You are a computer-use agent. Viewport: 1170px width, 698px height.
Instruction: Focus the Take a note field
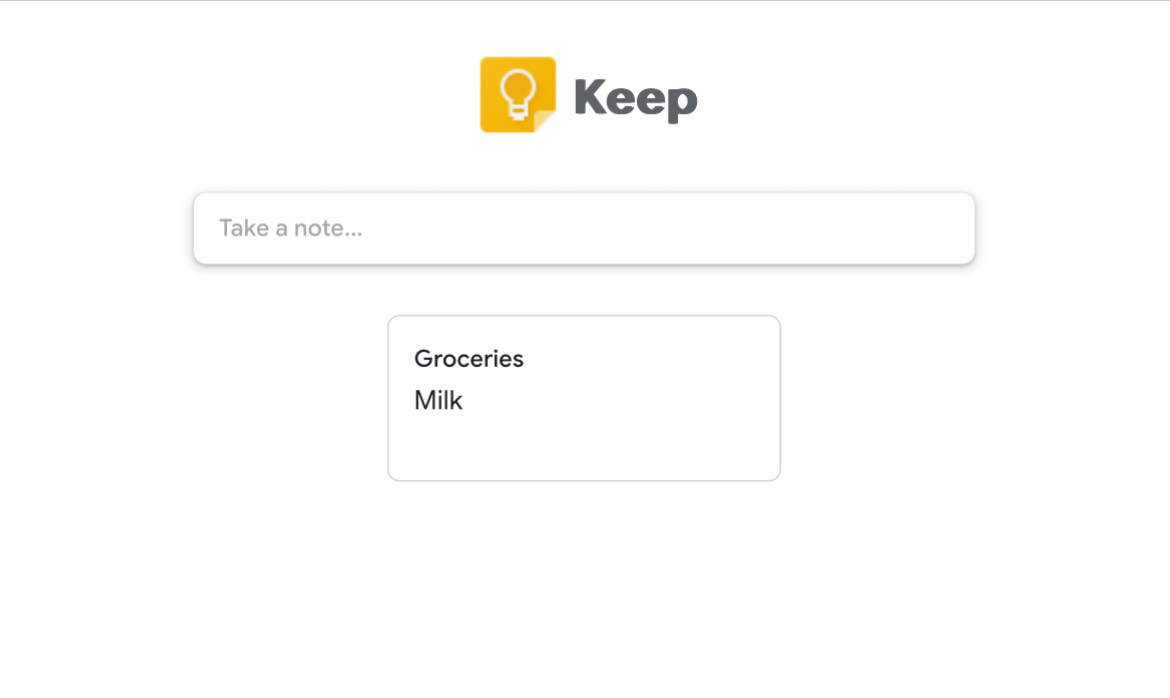[x=584, y=228]
